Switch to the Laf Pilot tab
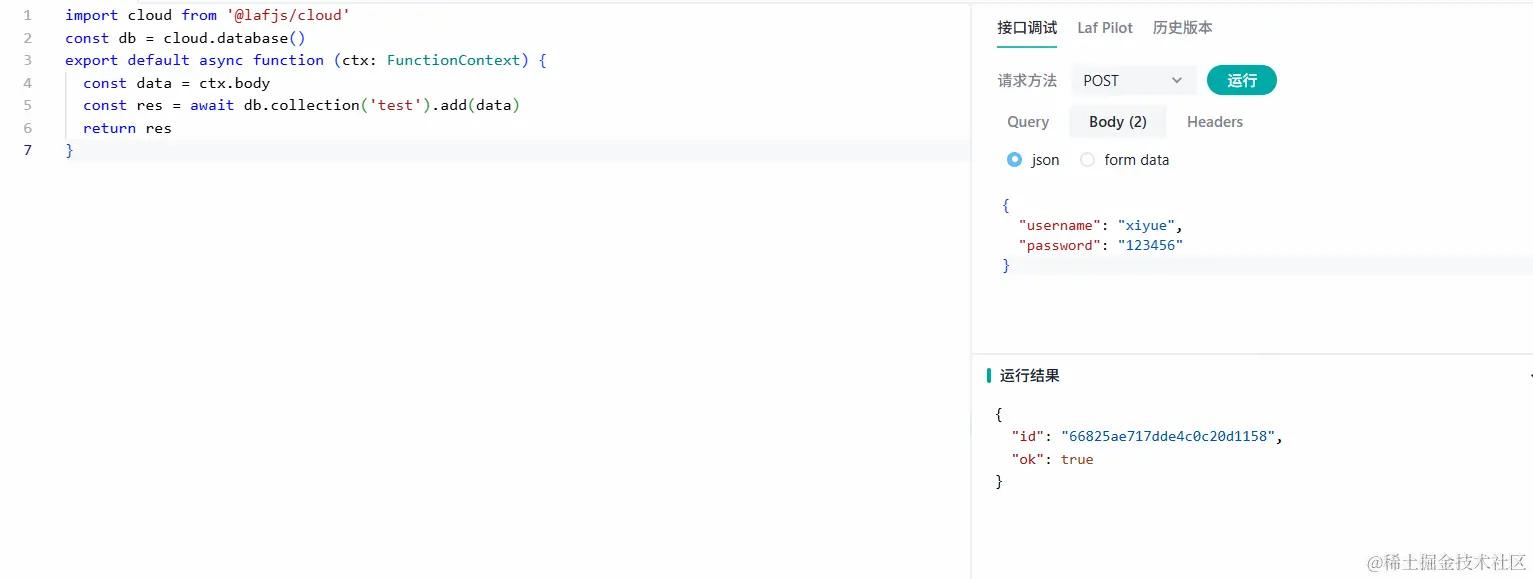The width and height of the screenshot is (1533, 579). tap(1104, 28)
